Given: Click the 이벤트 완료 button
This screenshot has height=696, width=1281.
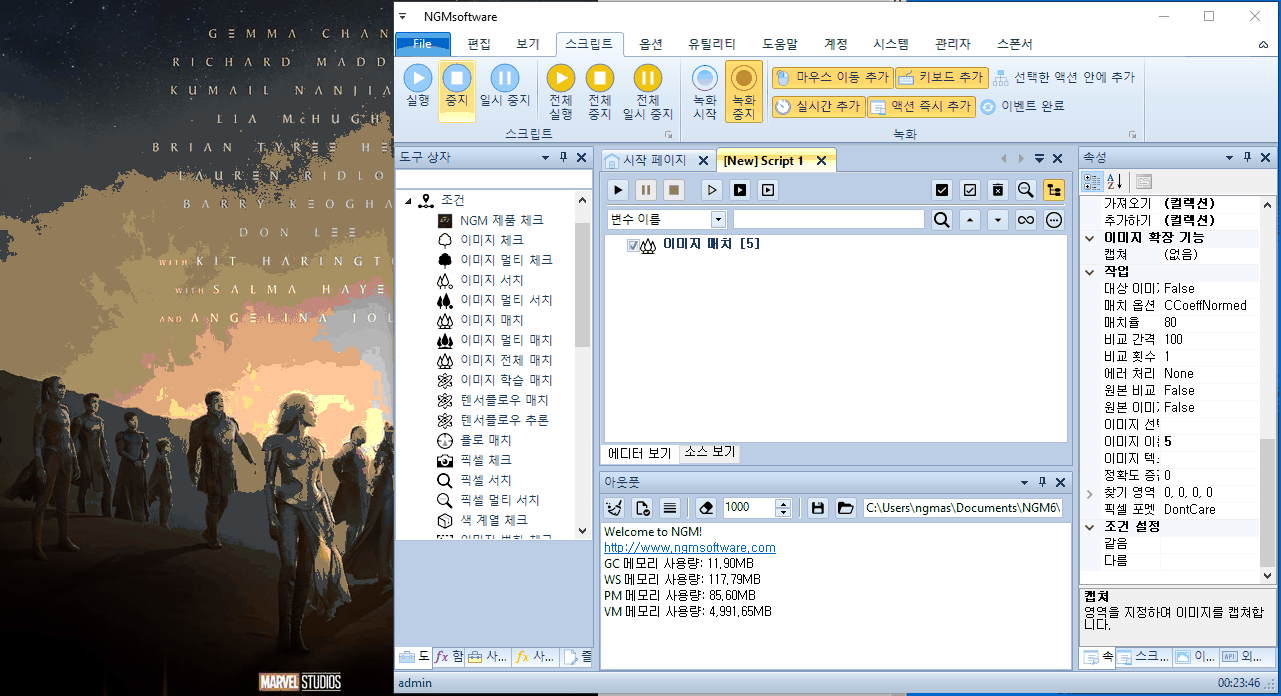Looking at the screenshot, I should tap(1022, 106).
